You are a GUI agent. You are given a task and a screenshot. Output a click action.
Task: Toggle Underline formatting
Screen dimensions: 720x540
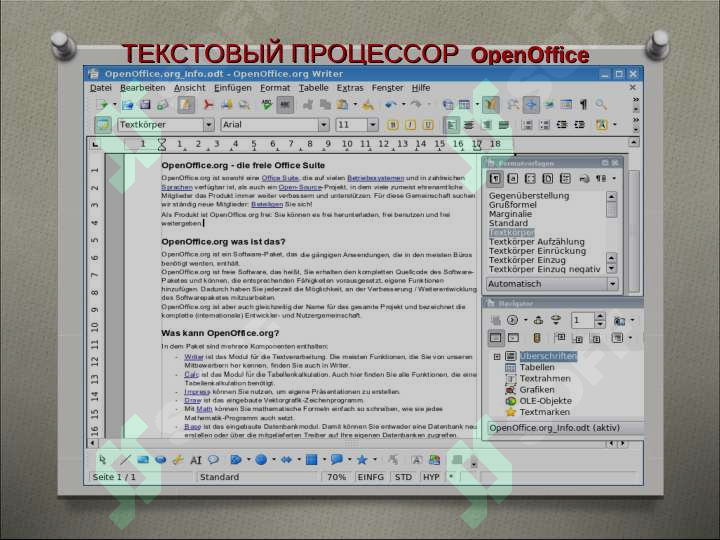pos(427,125)
